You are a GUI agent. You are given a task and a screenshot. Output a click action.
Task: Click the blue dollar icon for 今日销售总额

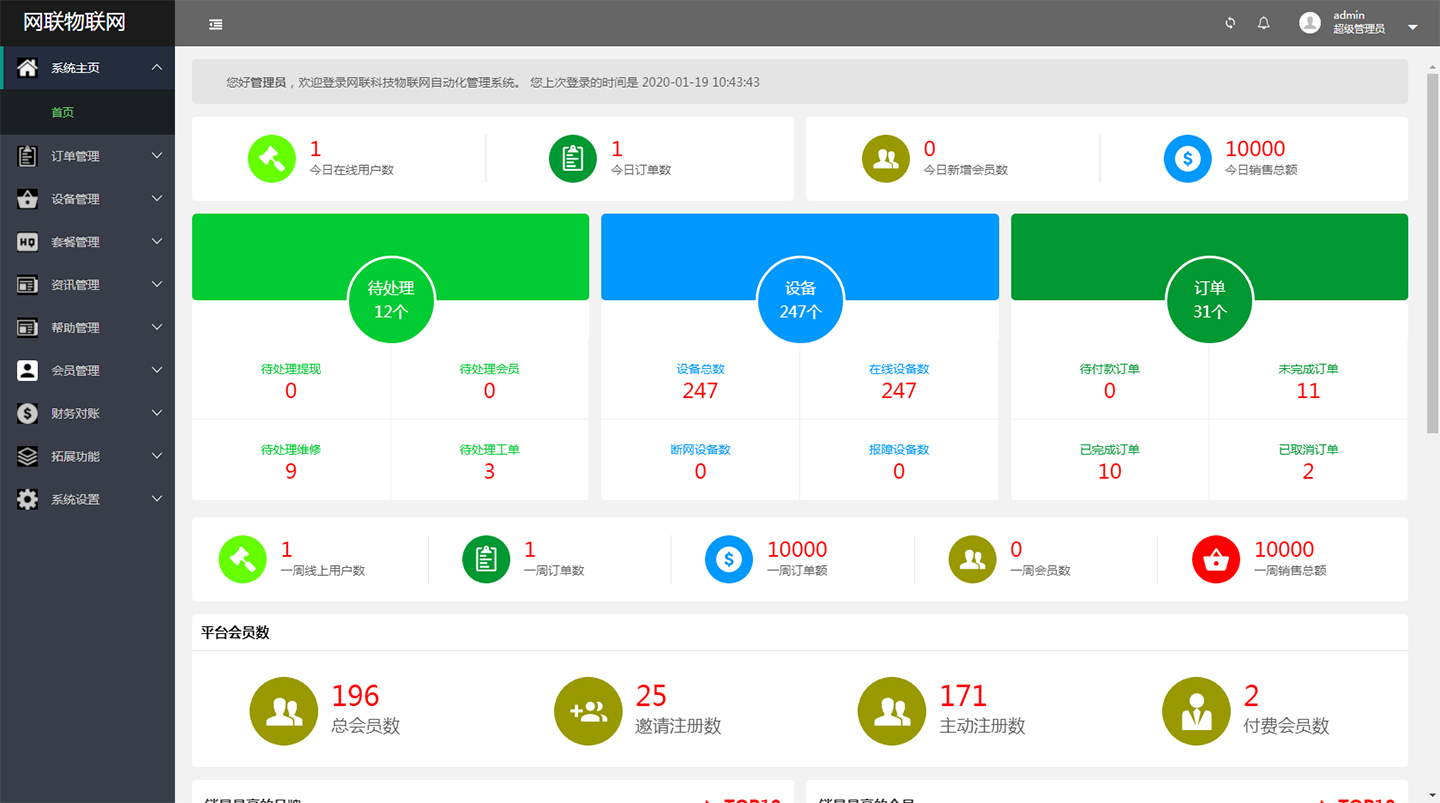pos(1187,159)
